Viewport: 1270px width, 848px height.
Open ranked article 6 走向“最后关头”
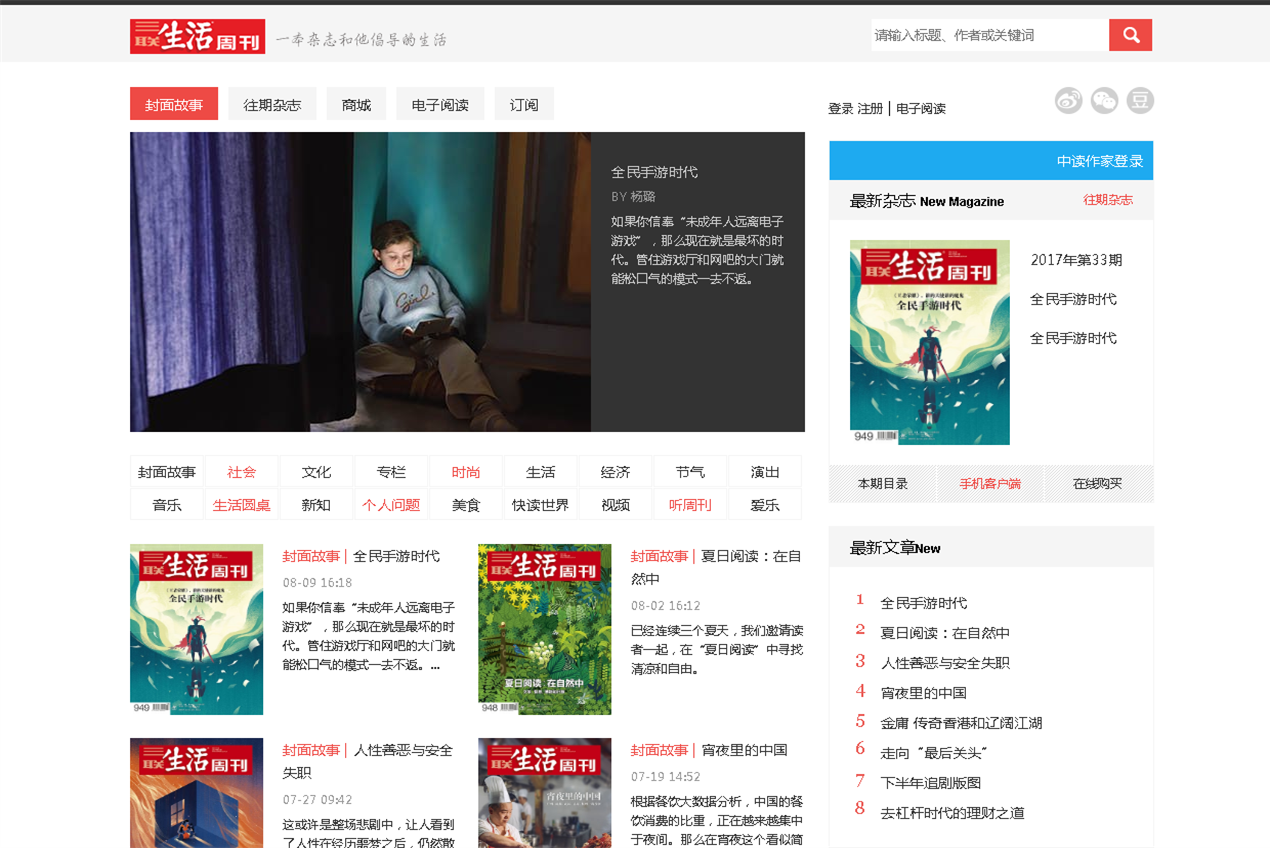pyautogui.click(x=934, y=753)
